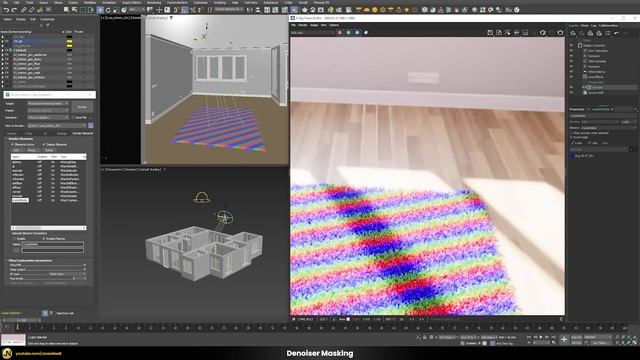Select the Select and Link tool
This screenshot has height=360, width=640.
tap(23, 10)
